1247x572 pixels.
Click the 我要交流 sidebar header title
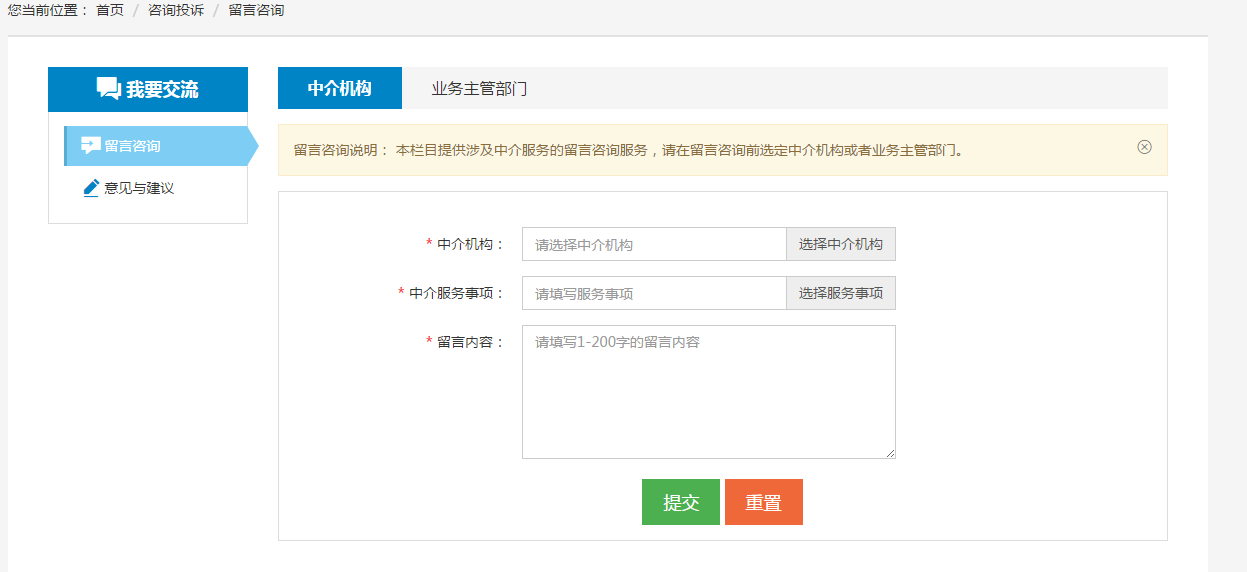162,89
